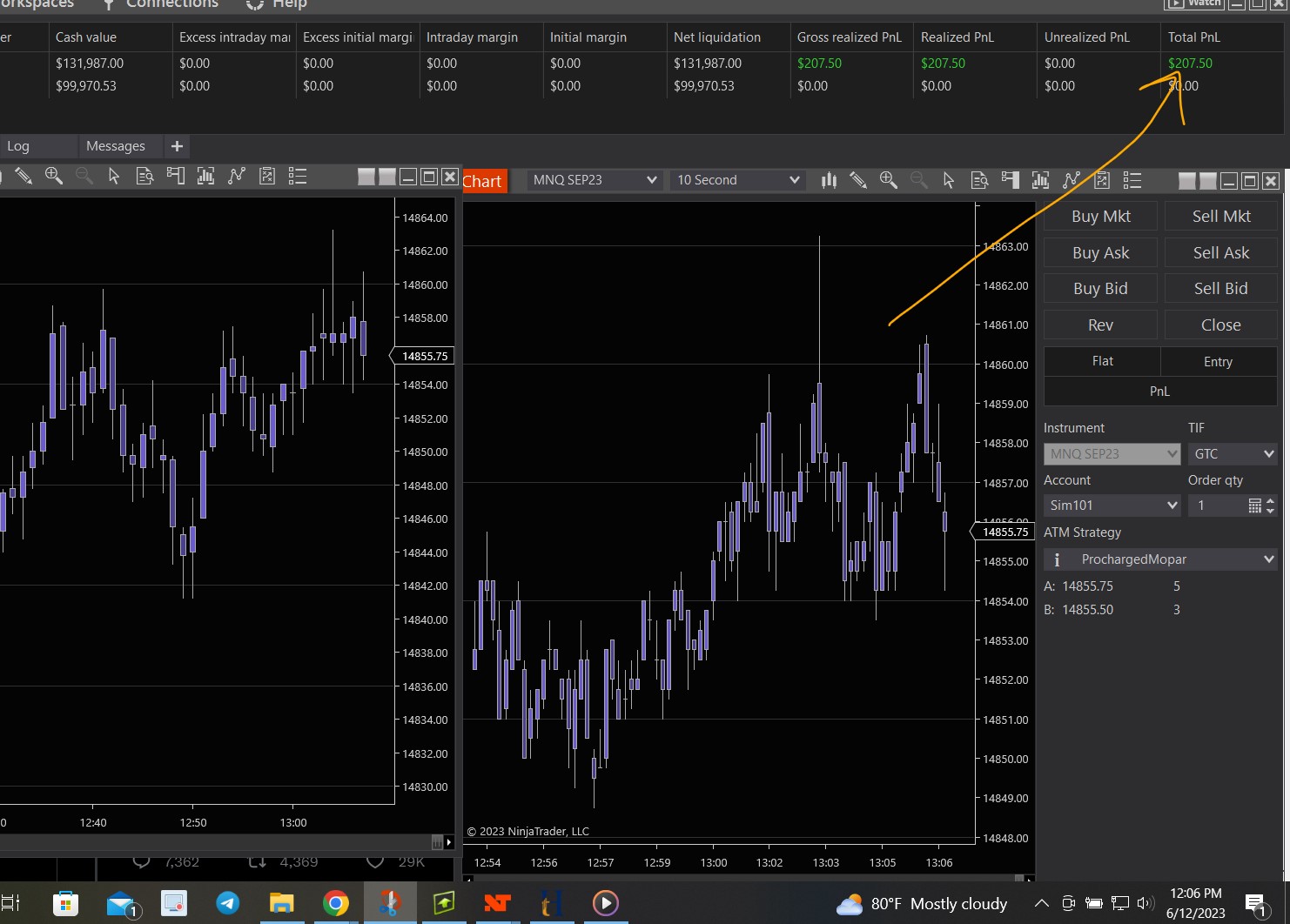Open Google Chrome from the taskbar
This screenshot has width=1290, height=924.
pos(336,904)
